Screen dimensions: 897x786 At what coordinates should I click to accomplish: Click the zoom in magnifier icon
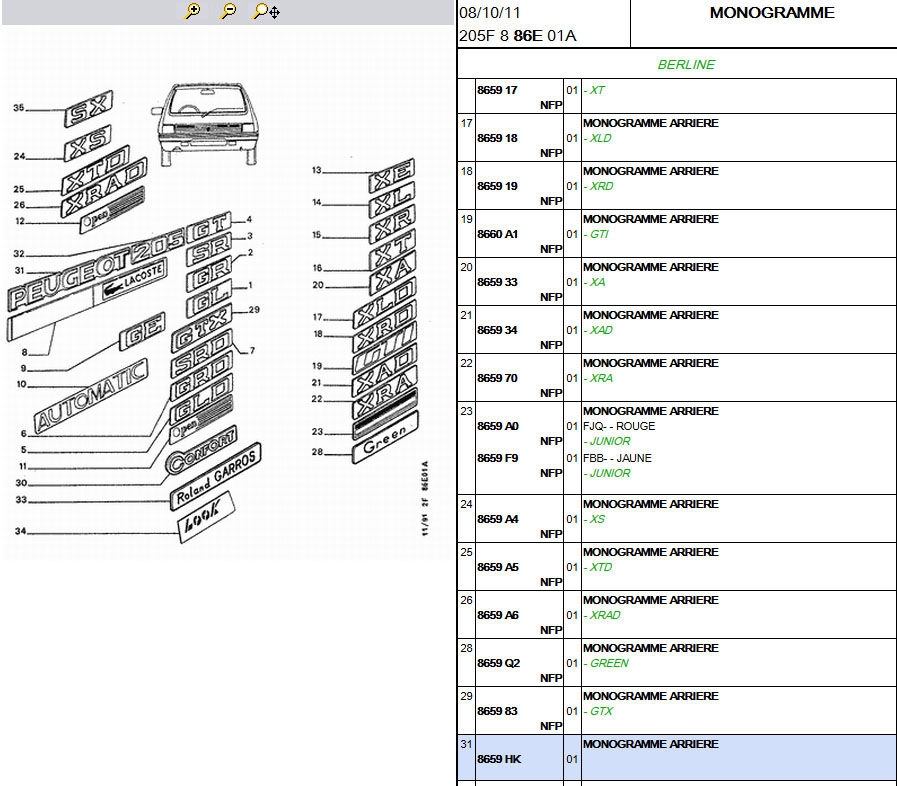(193, 11)
